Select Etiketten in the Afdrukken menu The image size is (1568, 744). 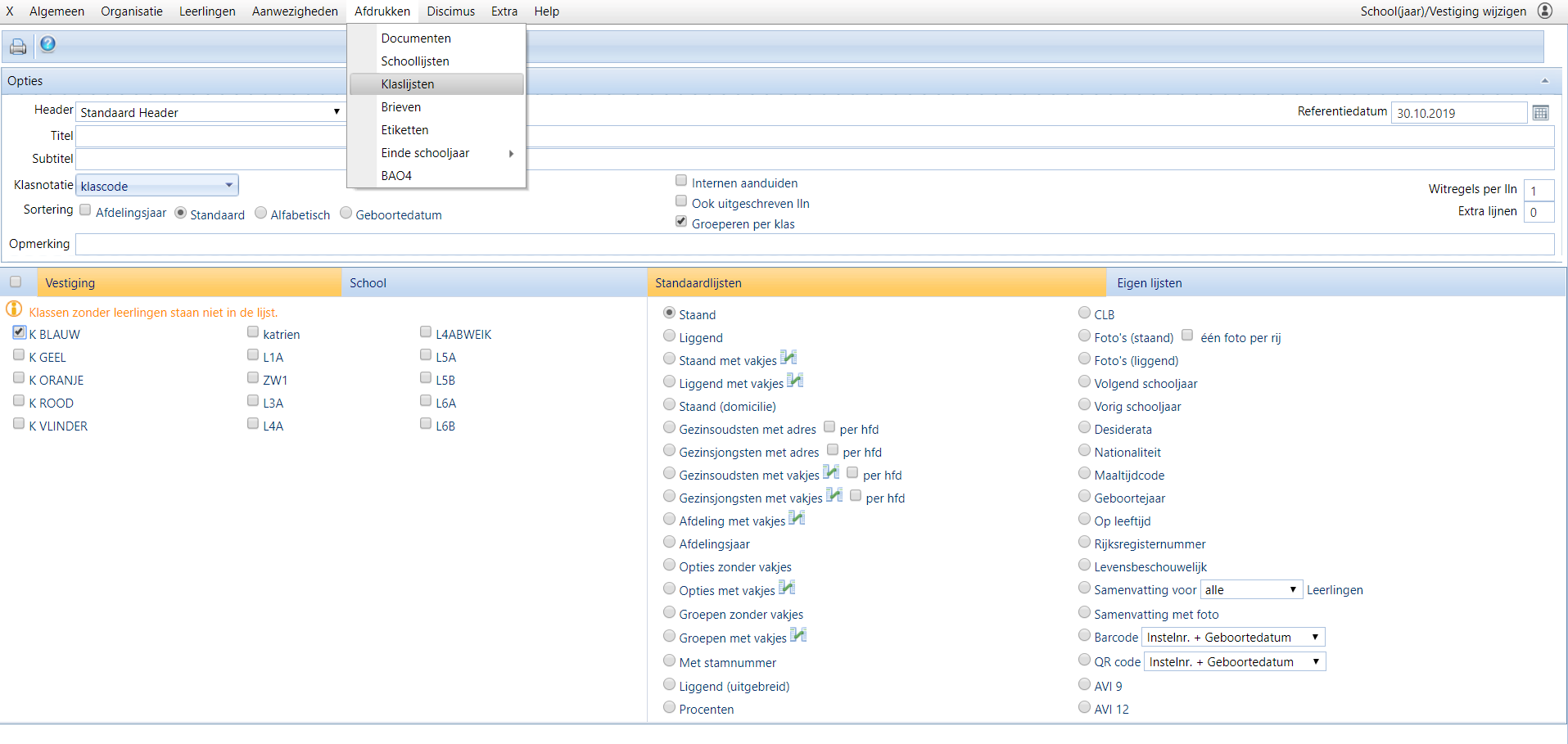click(436, 130)
